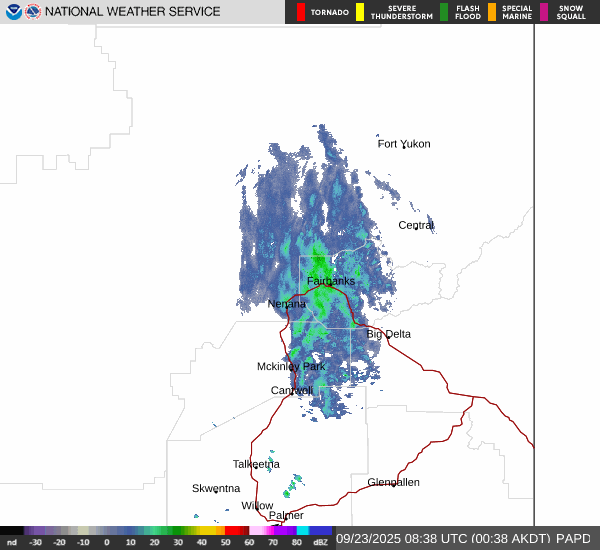Select the Fairbanks city label

(331, 281)
